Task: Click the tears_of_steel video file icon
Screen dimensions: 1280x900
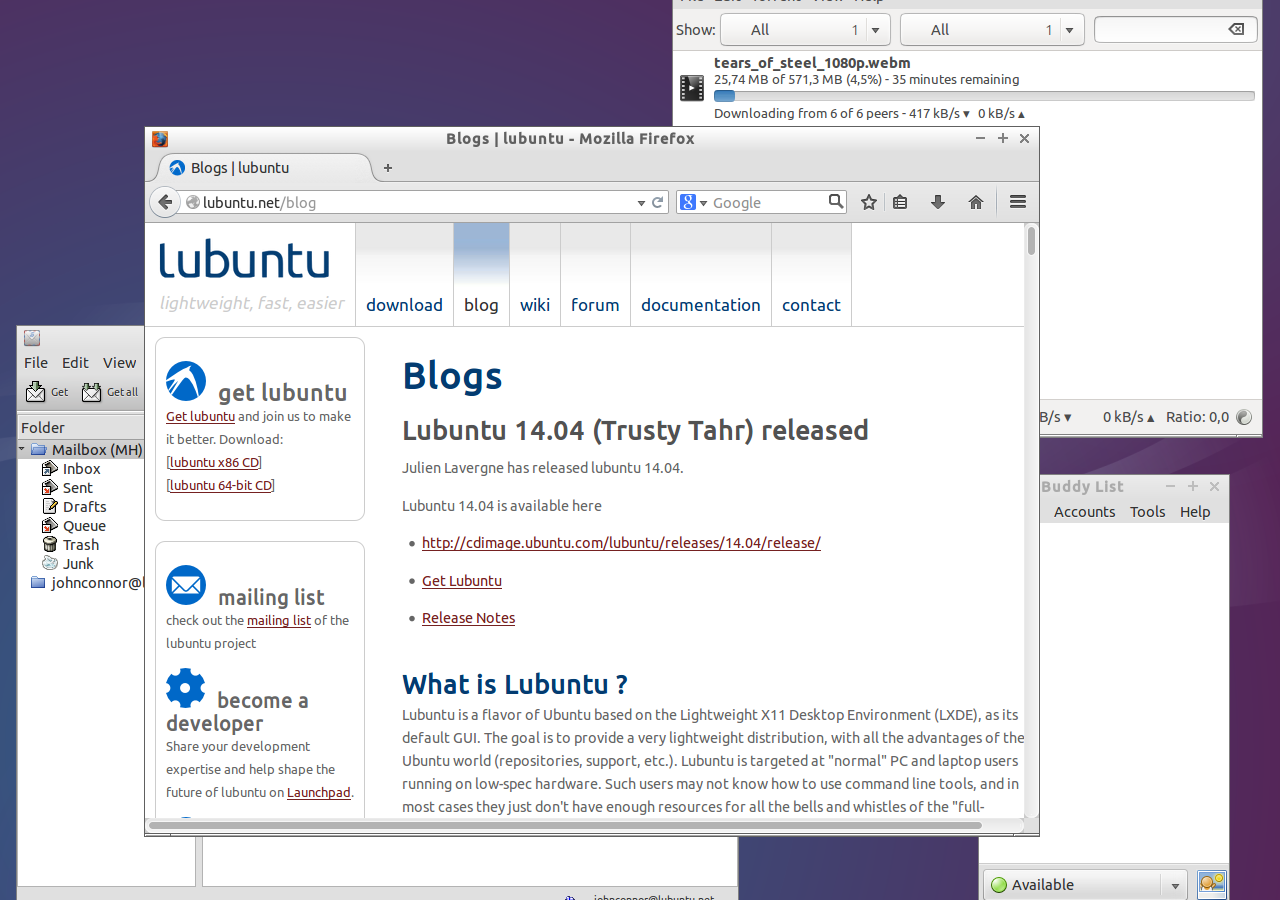Action: pyautogui.click(x=692, y=88)
